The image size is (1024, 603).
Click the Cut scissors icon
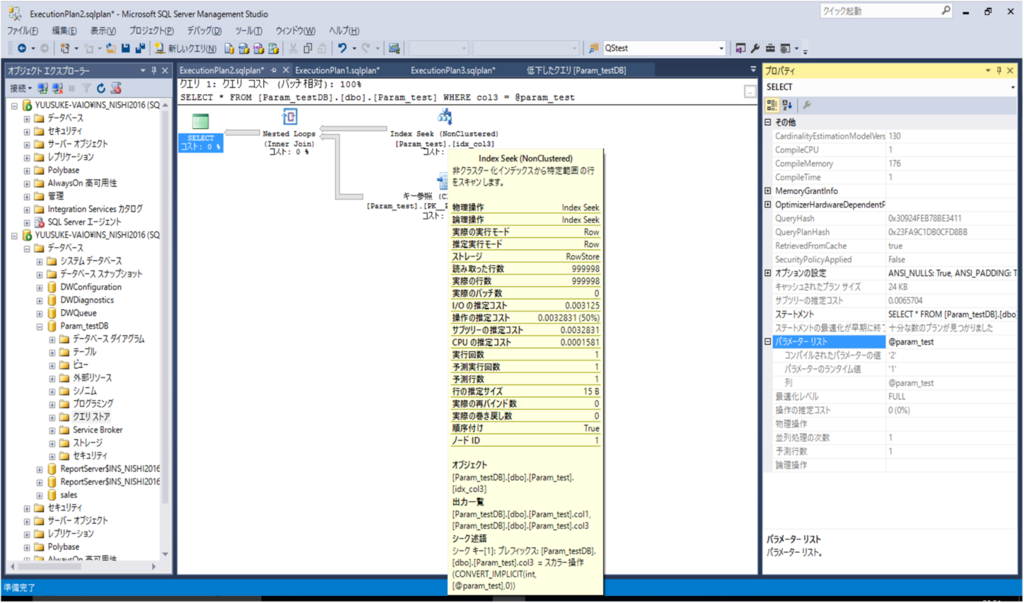point(293,48)
